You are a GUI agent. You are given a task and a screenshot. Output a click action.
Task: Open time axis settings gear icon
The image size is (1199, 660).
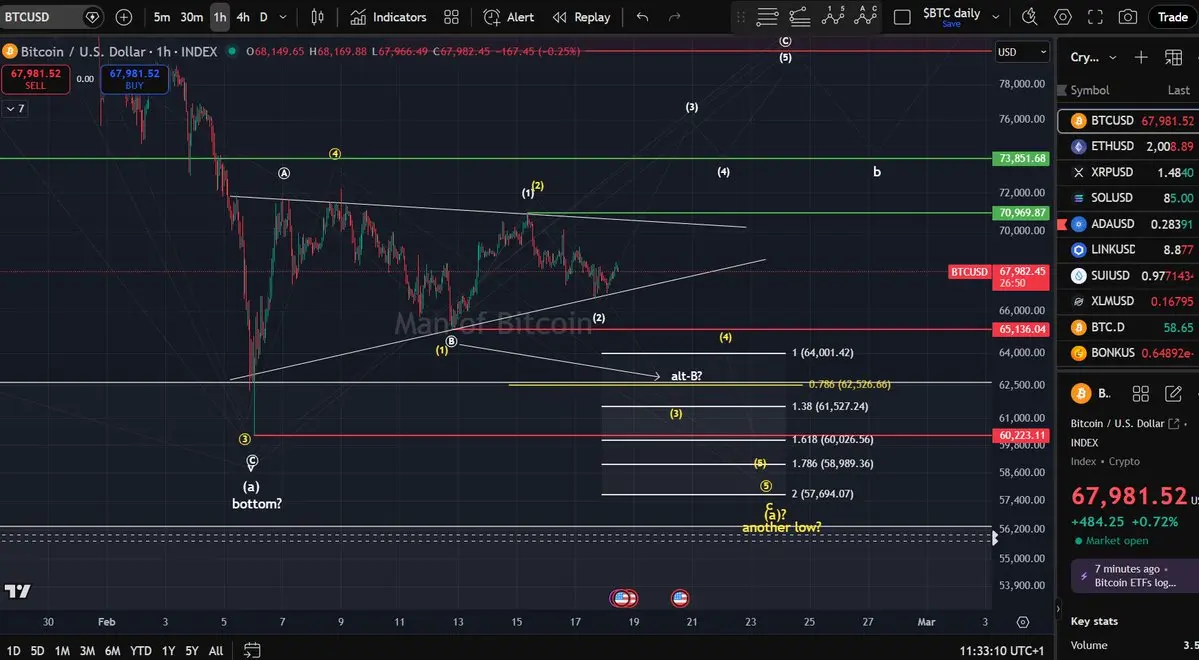1023,622
